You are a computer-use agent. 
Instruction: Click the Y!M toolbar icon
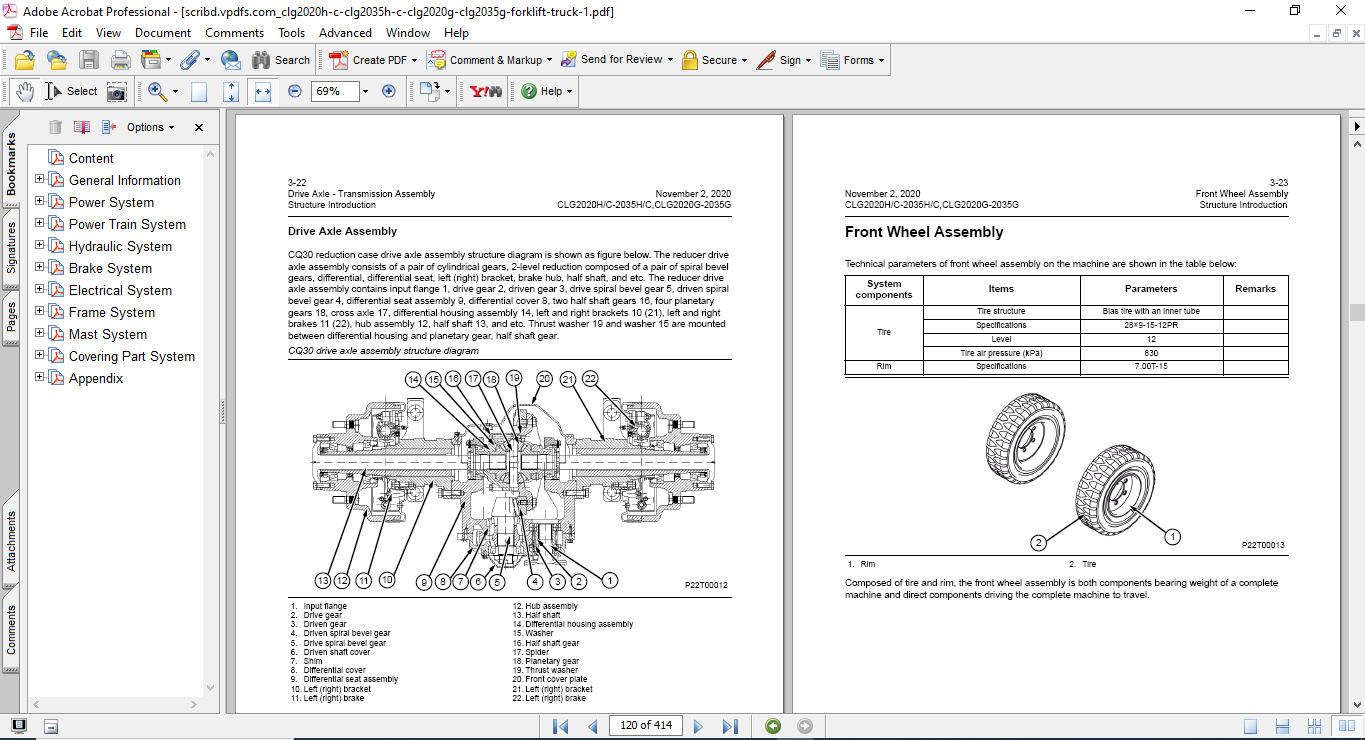[487, 91]
